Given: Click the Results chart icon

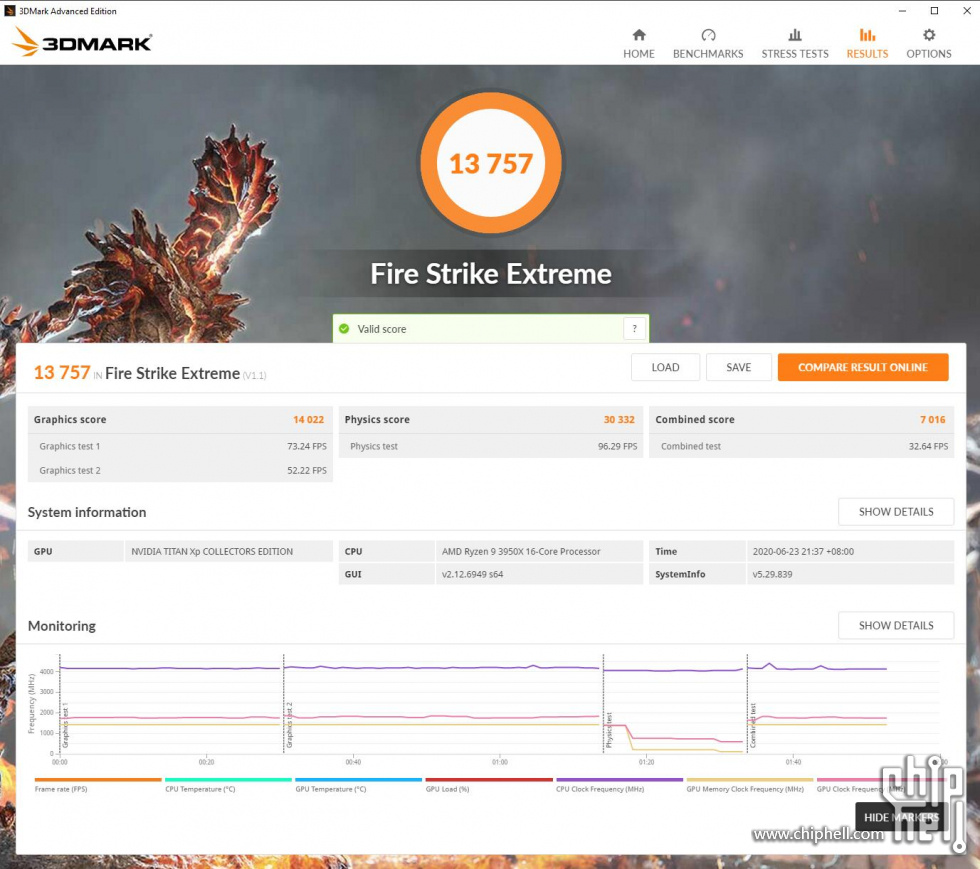Looking at the screenshot, I should pyautogui.click(x=867, y=35).
